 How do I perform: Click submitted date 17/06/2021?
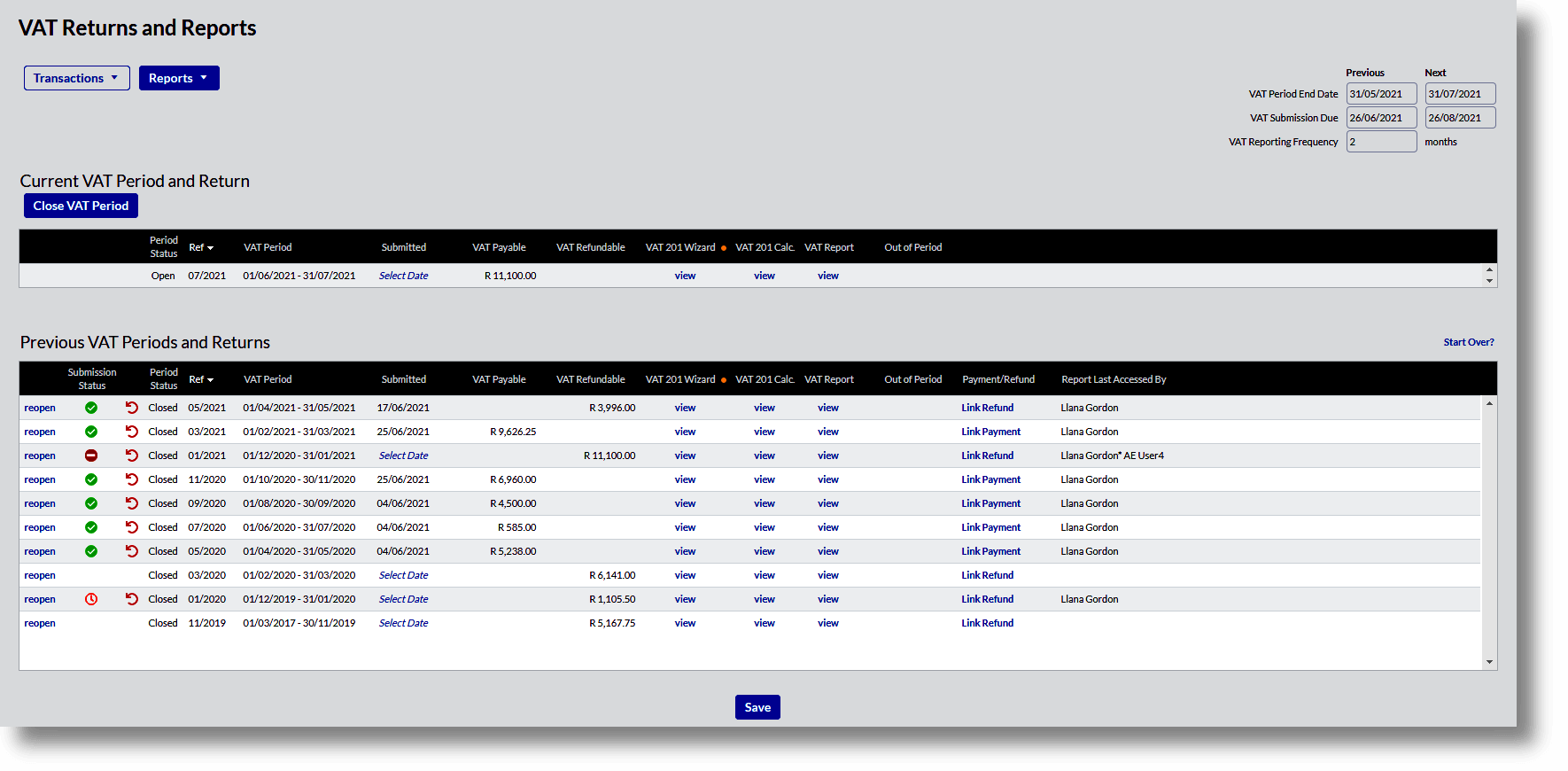coord(403,408)
